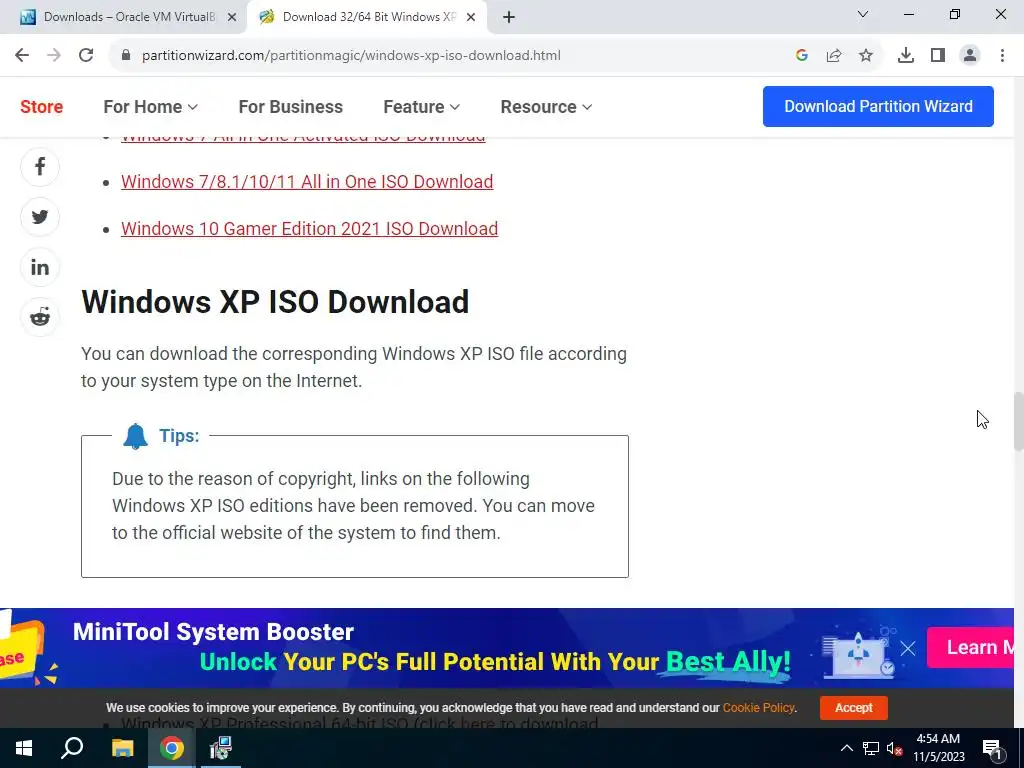The image size is (1024, 768).
Task: Open Chrome three-dot menu
Action: click(1002, 56)
